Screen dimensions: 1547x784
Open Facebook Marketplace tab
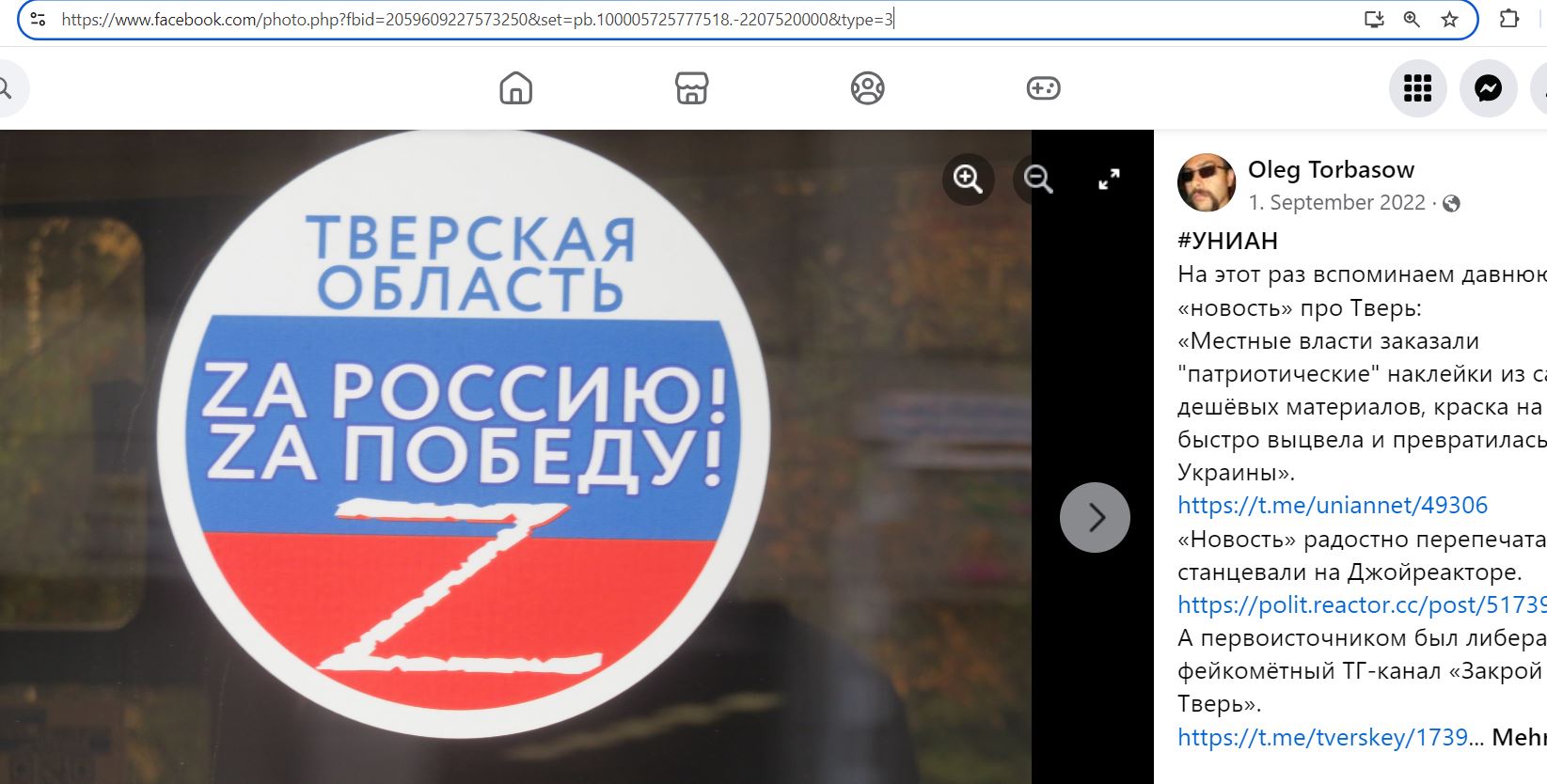pos(691,88)
